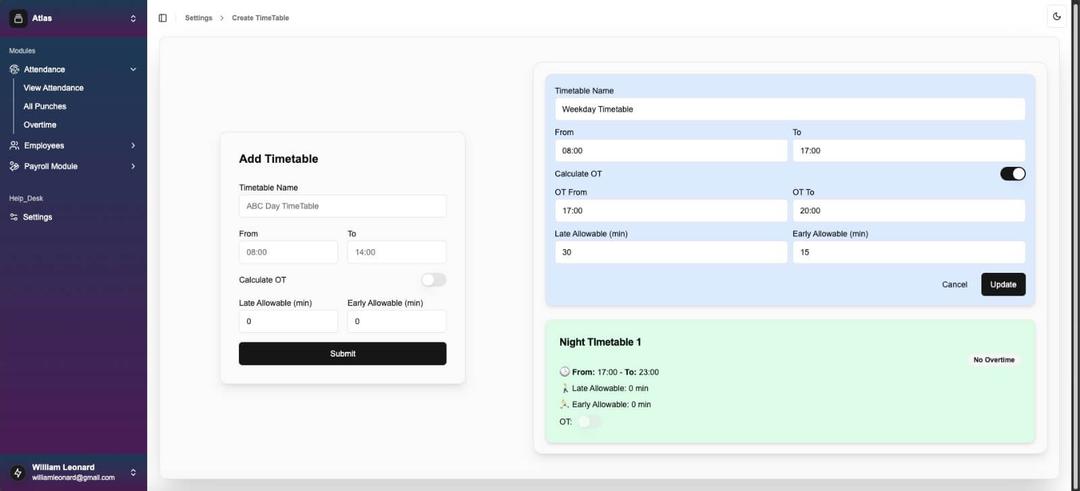Toggle OT switch on Night Timetable 1

pos(589,421)
